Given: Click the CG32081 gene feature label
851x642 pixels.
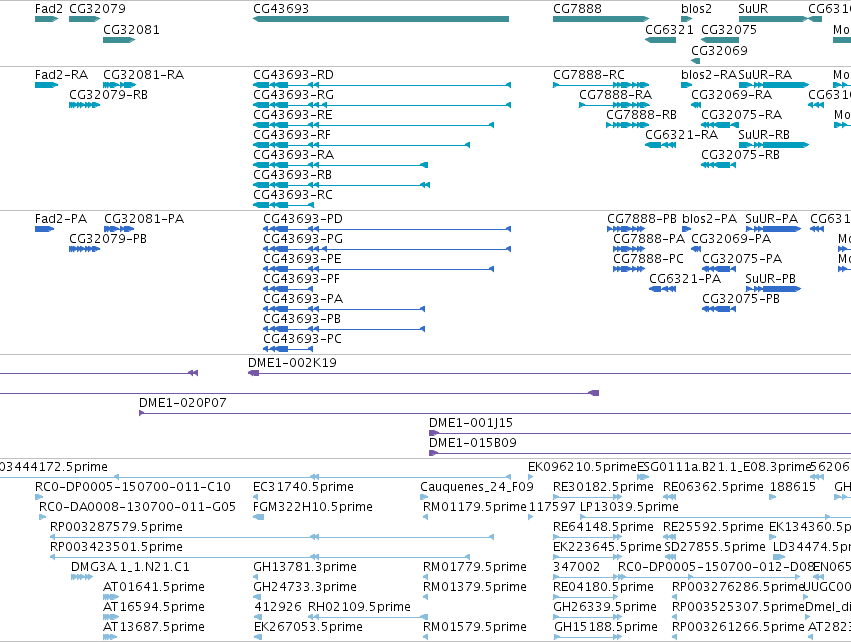Looking at the screenshot, I should 131,29.
